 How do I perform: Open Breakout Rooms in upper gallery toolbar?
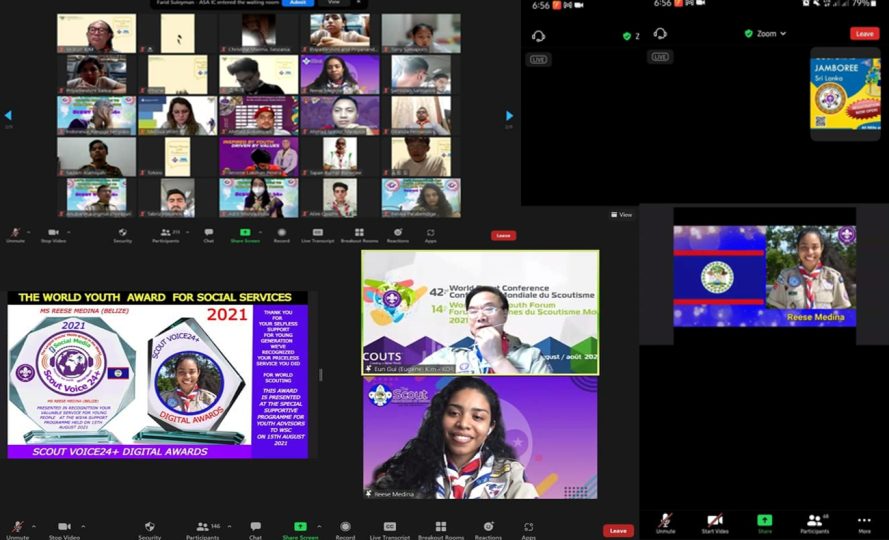359,235
